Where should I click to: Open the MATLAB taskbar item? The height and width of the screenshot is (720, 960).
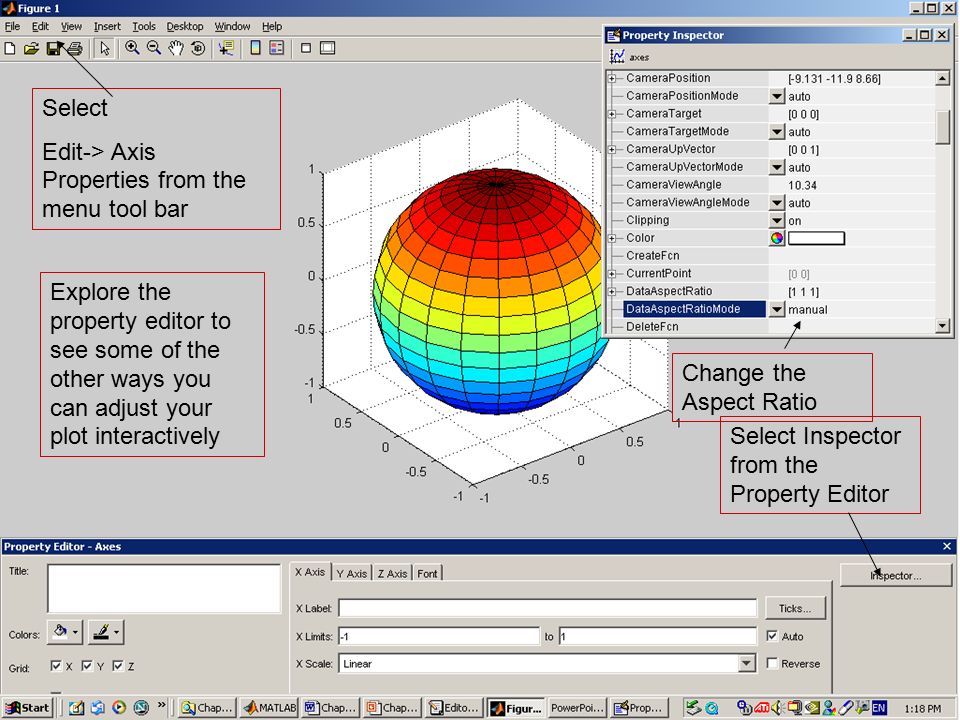click(270, 708)
